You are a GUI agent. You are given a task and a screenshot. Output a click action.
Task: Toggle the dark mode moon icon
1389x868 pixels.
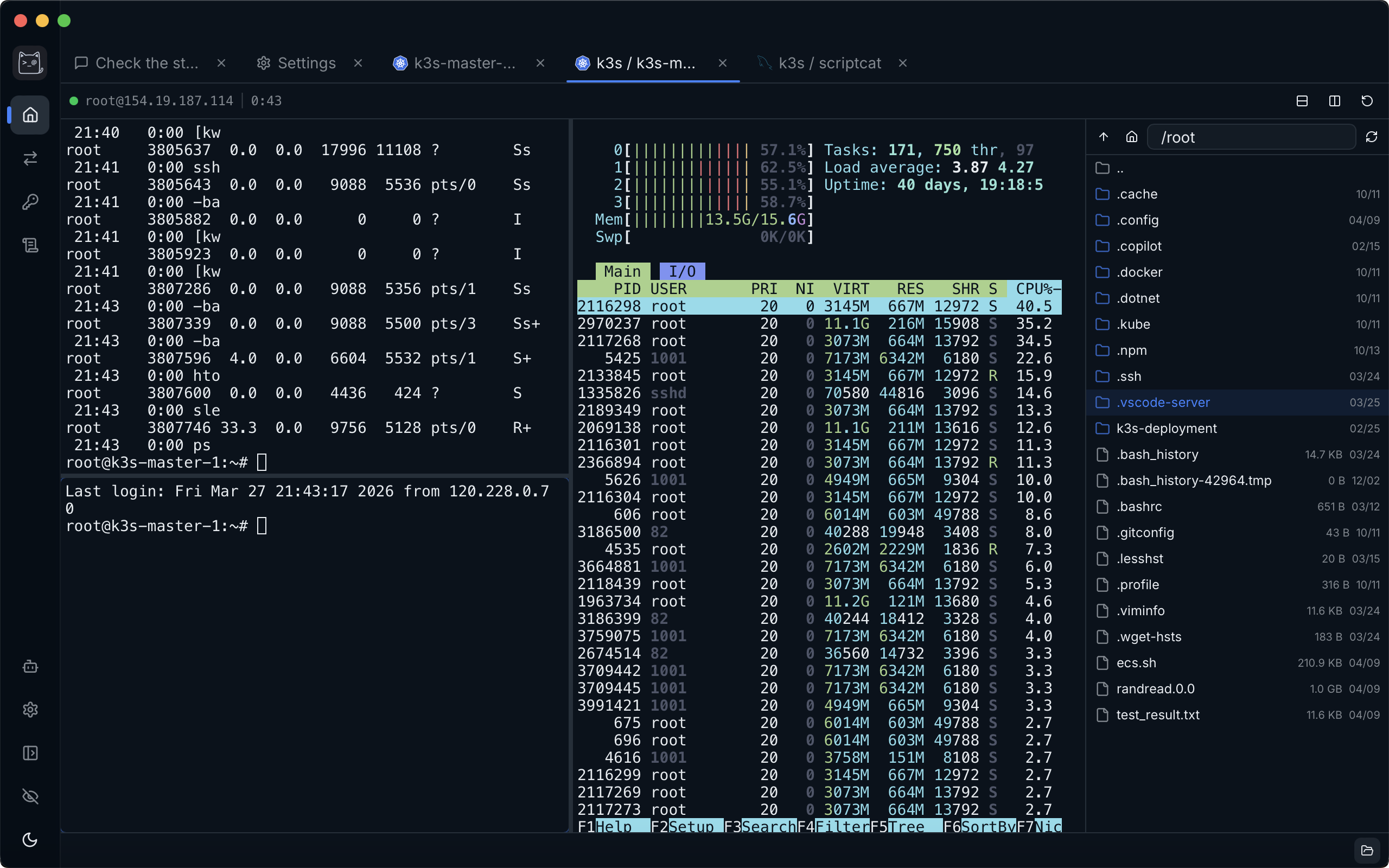(30, 840)
